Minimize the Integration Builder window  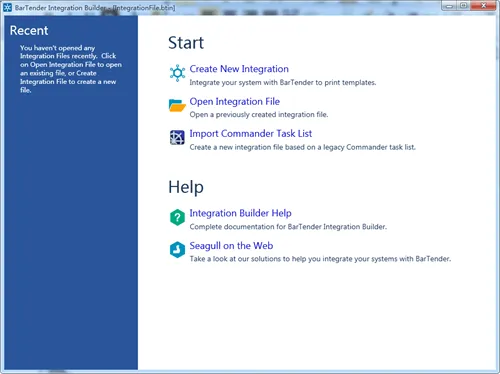449,6
